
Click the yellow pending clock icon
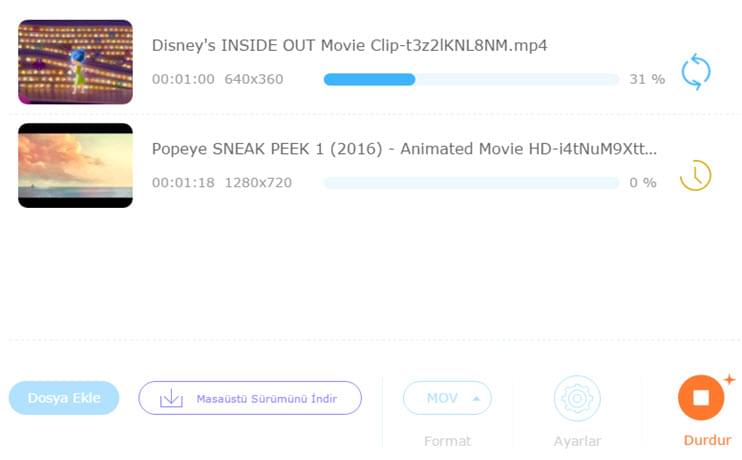pos(695,176)
